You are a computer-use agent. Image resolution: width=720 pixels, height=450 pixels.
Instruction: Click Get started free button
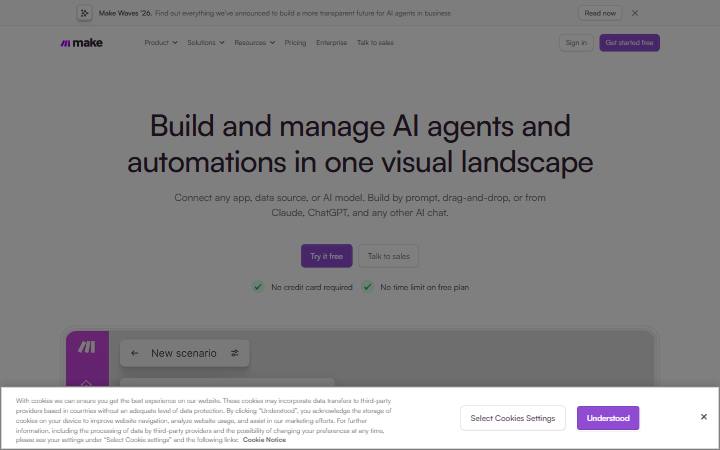click(629, 43)
